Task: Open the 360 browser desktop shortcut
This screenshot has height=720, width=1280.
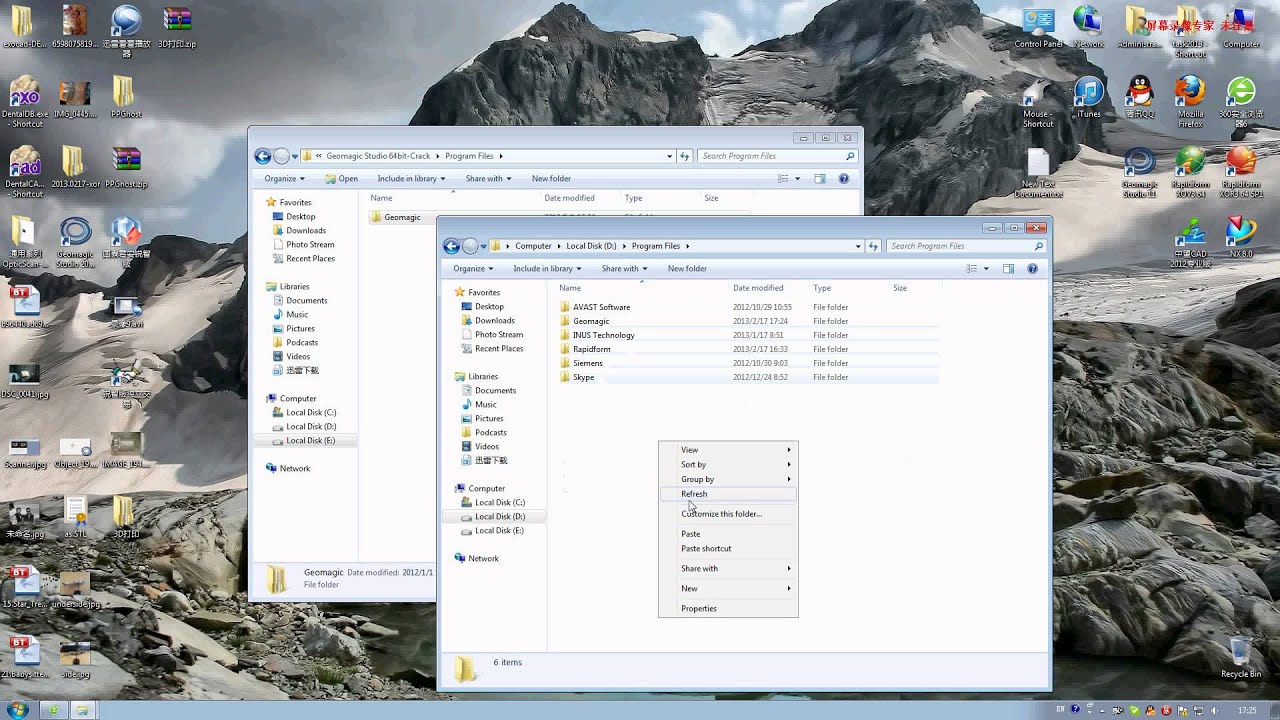Action: click(1241, 102)
